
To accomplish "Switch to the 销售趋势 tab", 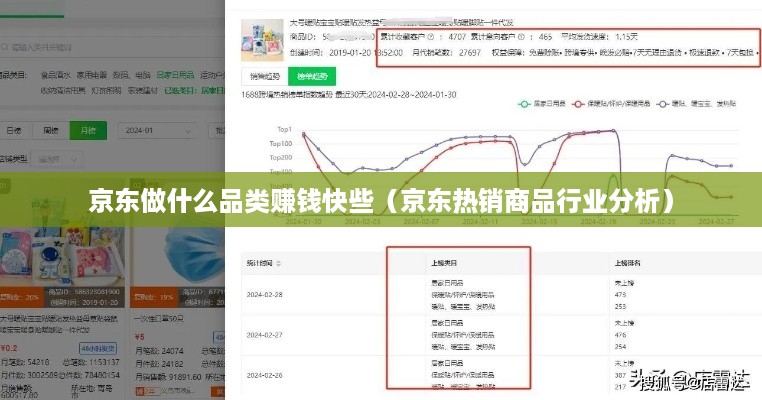I will click(x=265, y=76).
